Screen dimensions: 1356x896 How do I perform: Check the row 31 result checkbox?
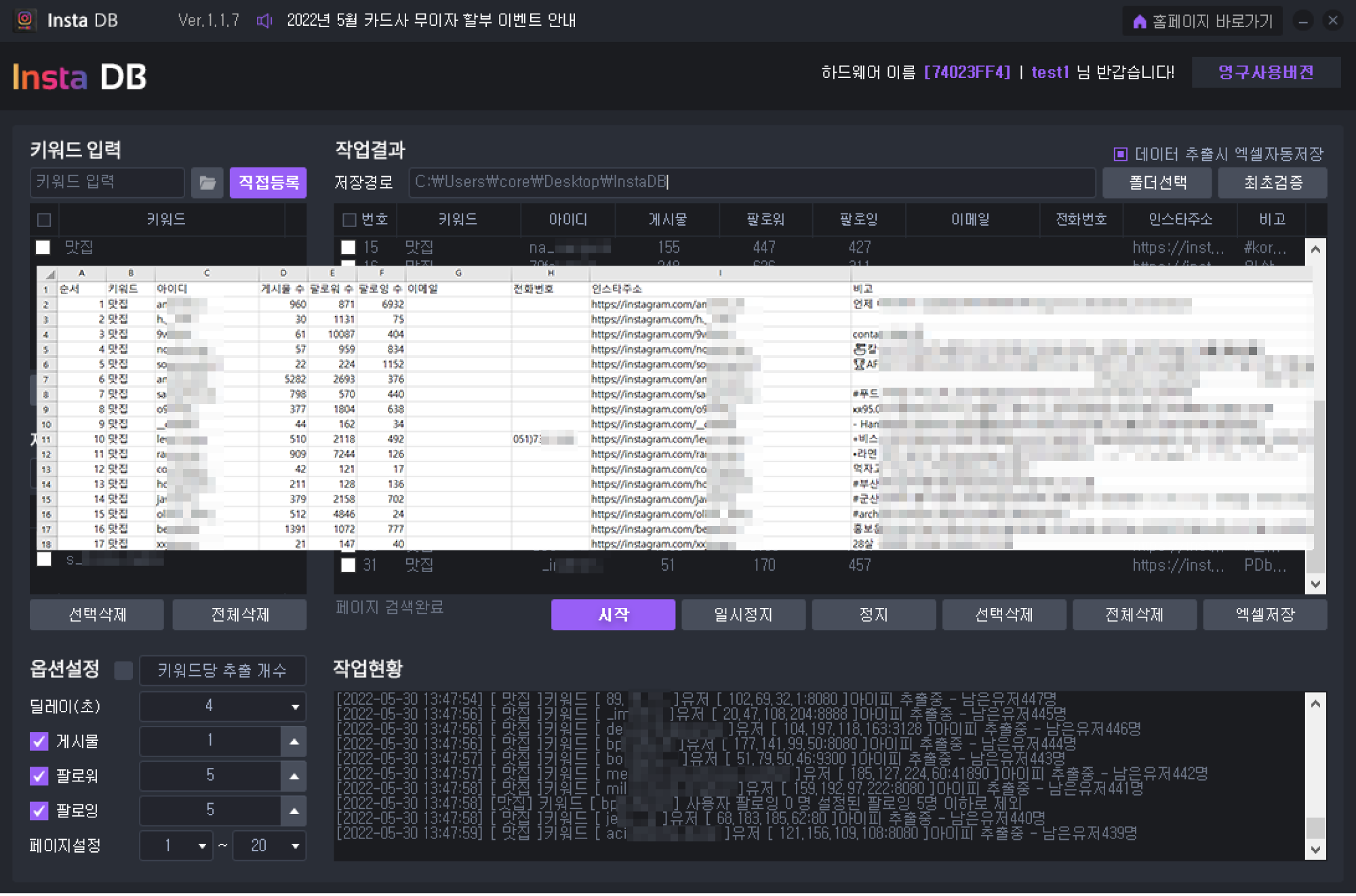[x=348, y=565]
